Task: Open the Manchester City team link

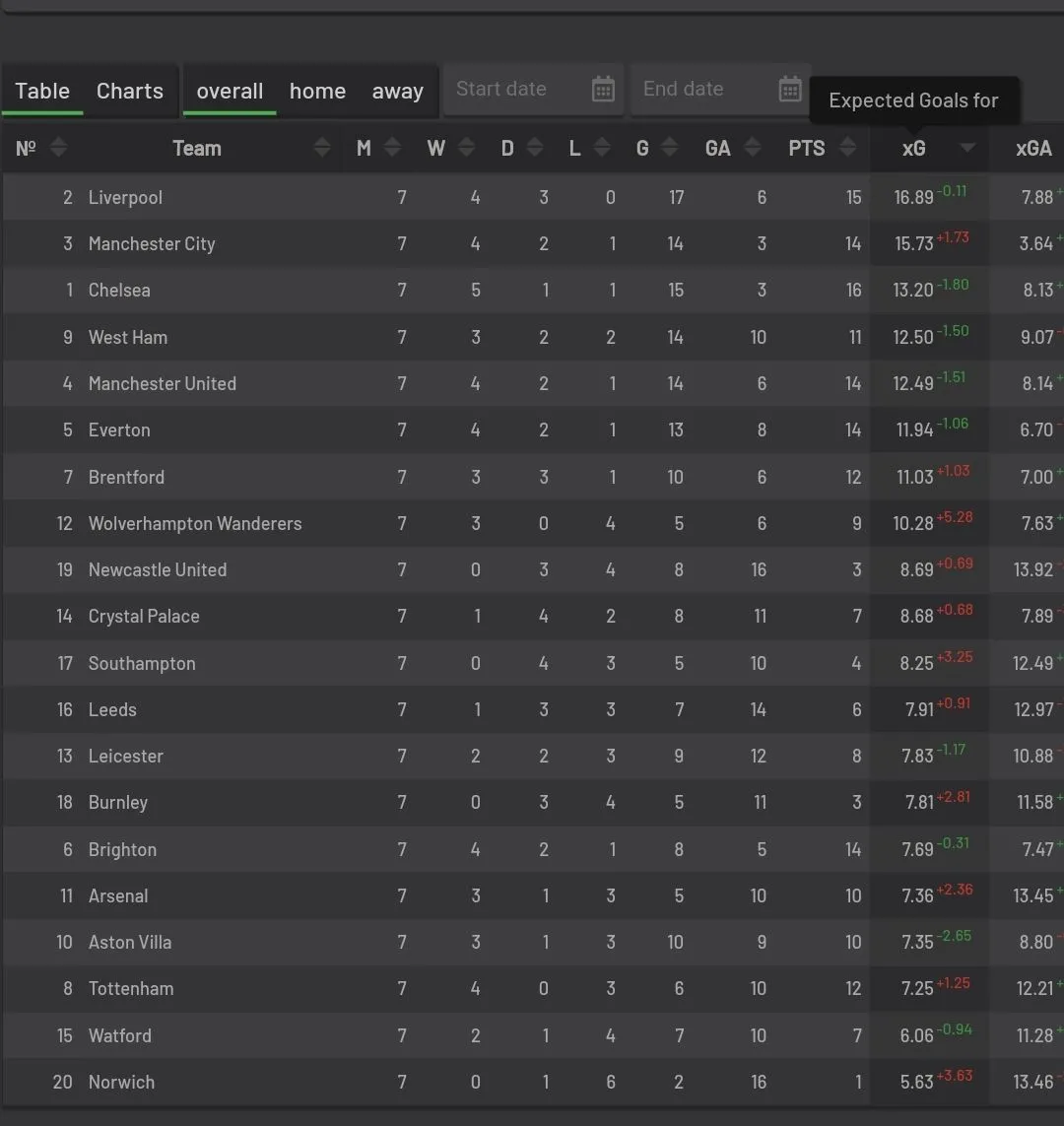Action: tap(152, 243)
